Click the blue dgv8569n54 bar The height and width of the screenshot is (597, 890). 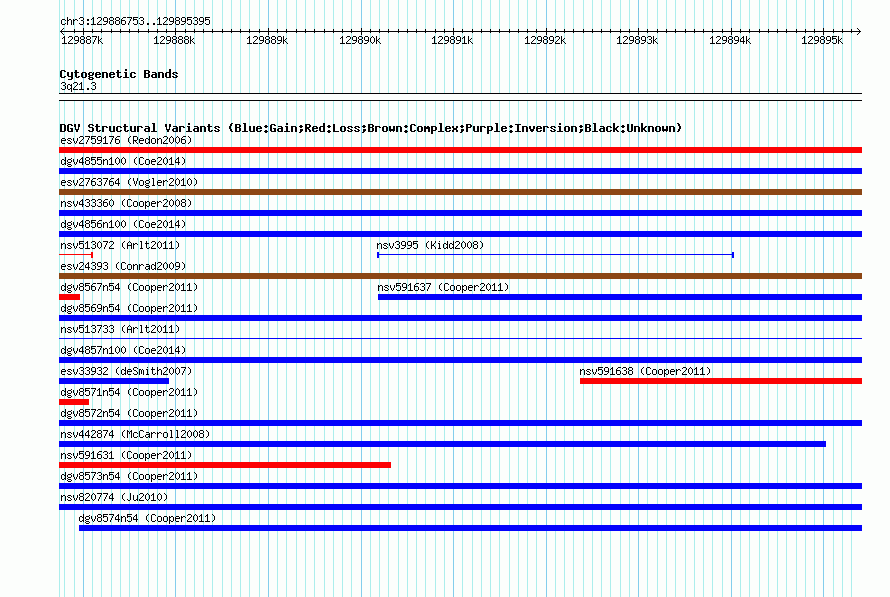pyautogui.click(x=460, y=318)
